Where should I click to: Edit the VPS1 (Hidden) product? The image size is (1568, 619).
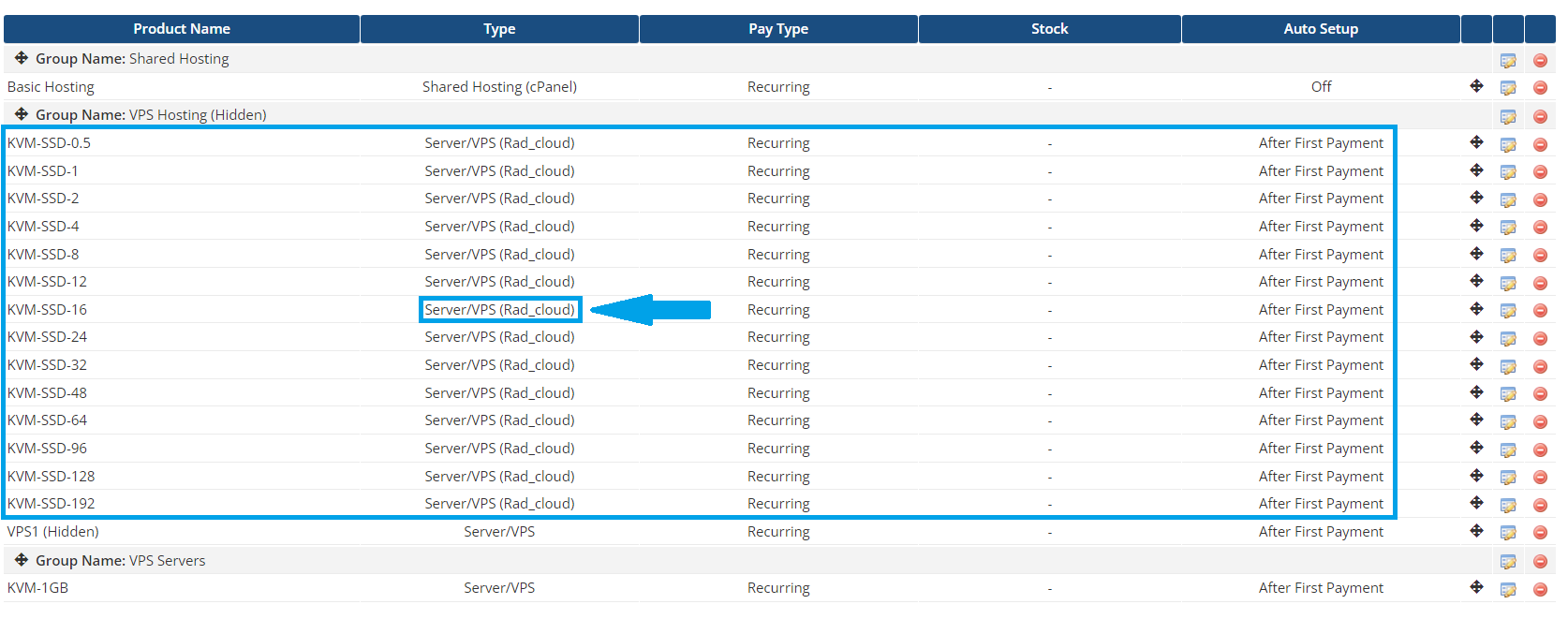click(1508, 533)
